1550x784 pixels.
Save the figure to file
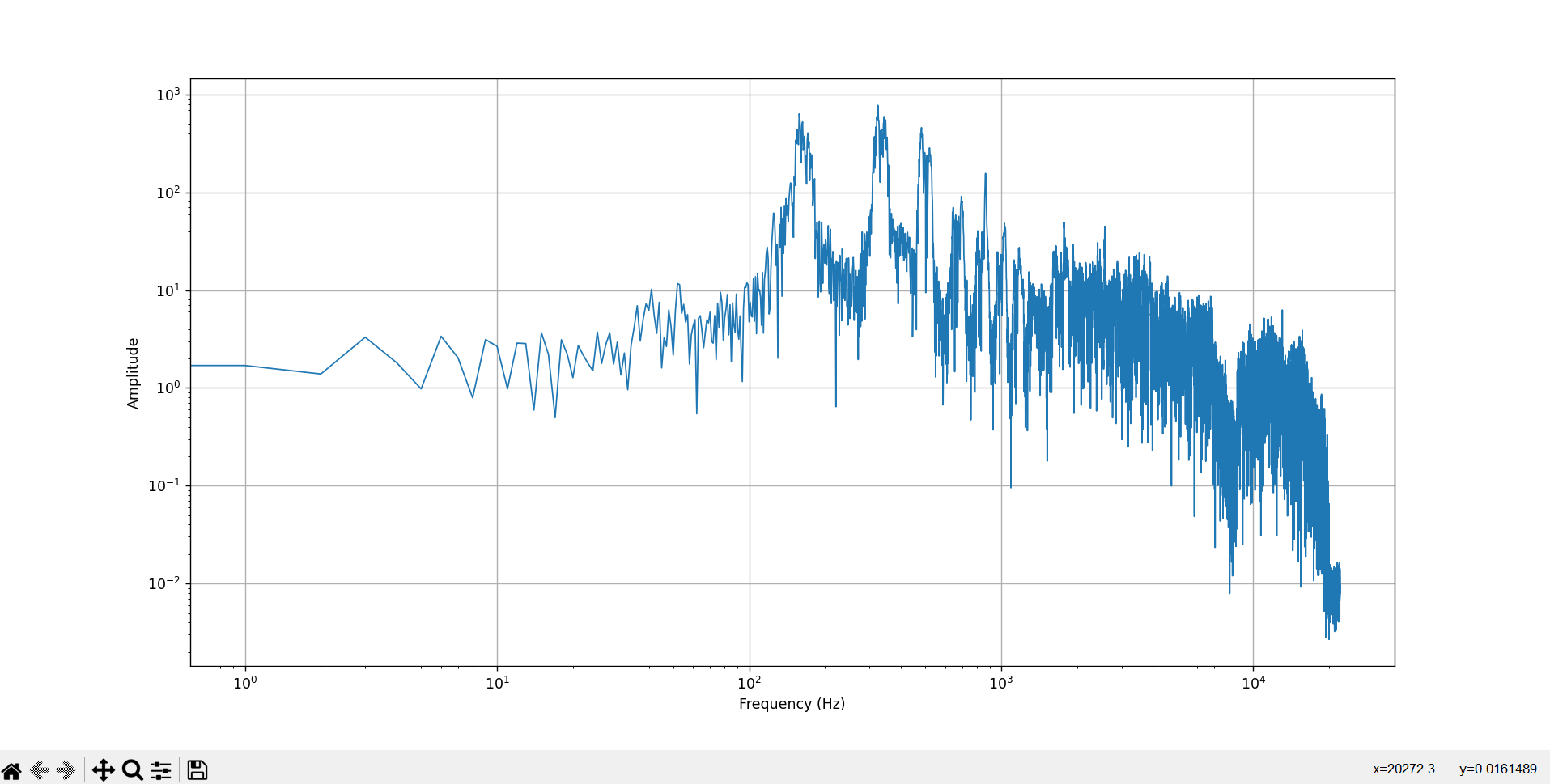tap(197, 770)
